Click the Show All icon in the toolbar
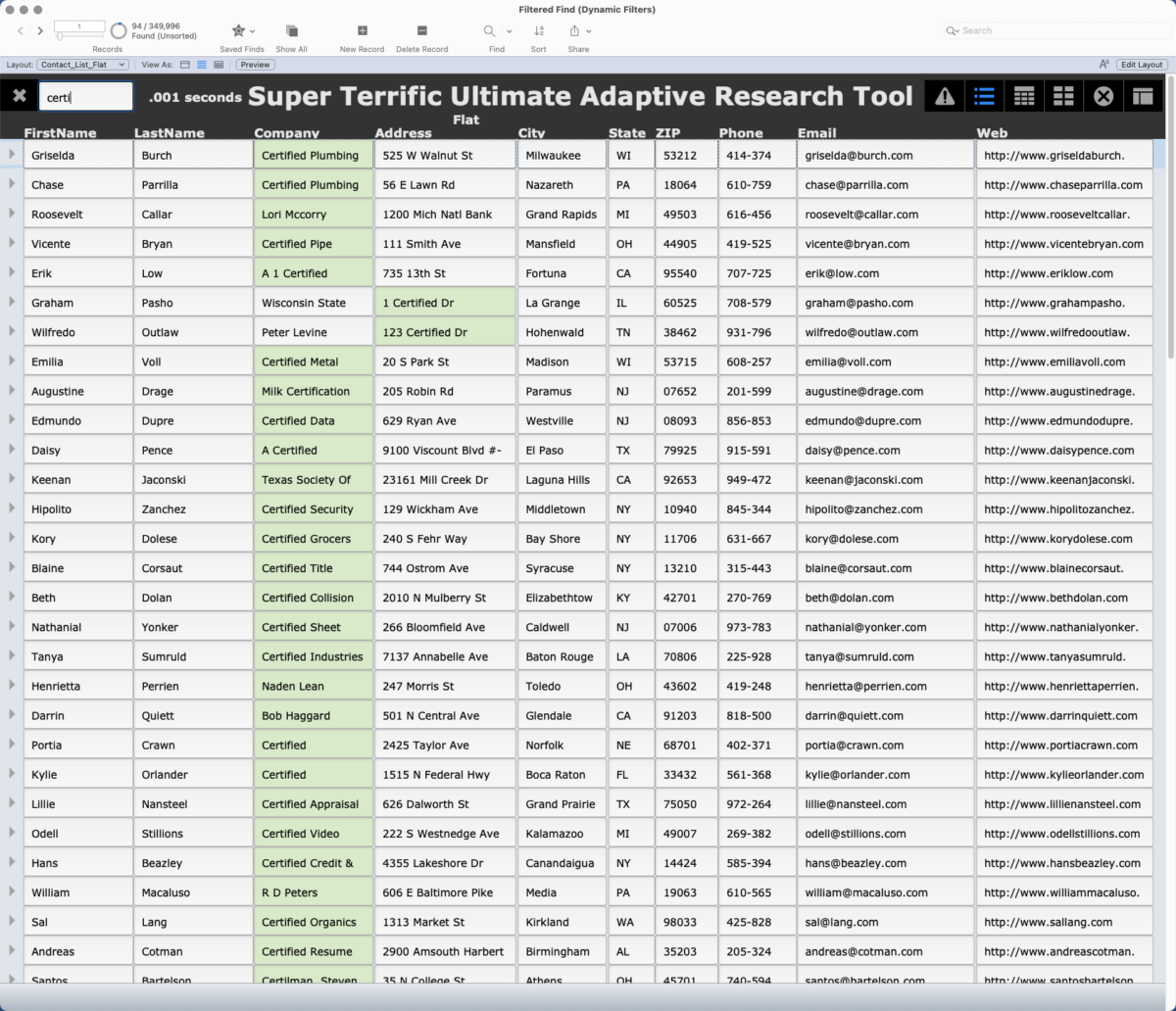1176x1011 pixels. 291,30
